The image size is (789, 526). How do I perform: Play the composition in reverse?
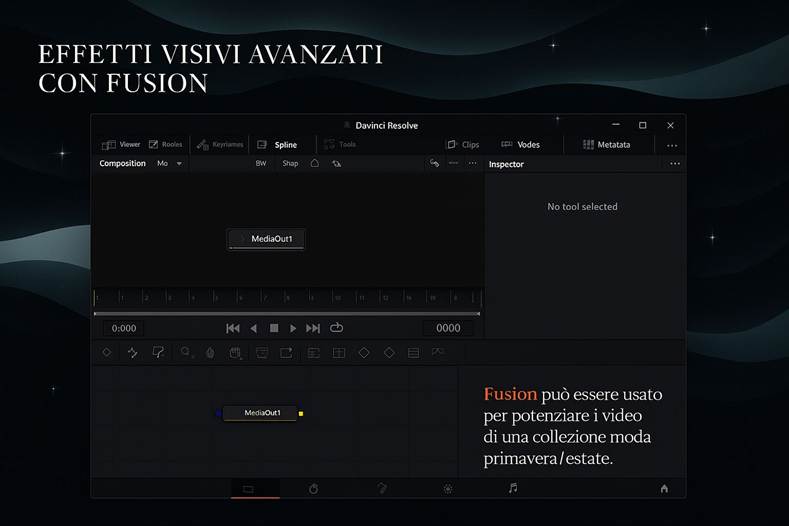click(254, 328)
